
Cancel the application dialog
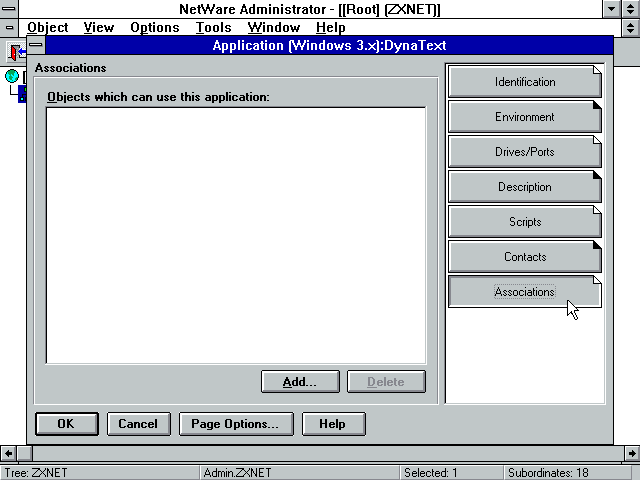coord(138,424)
